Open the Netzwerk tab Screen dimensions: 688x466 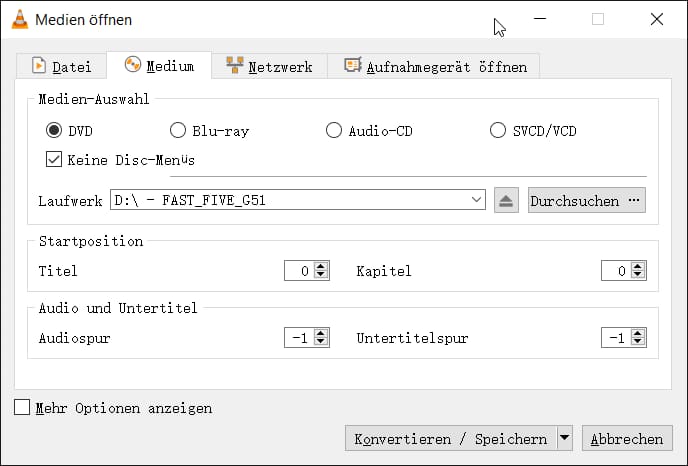tap(269, 67)
